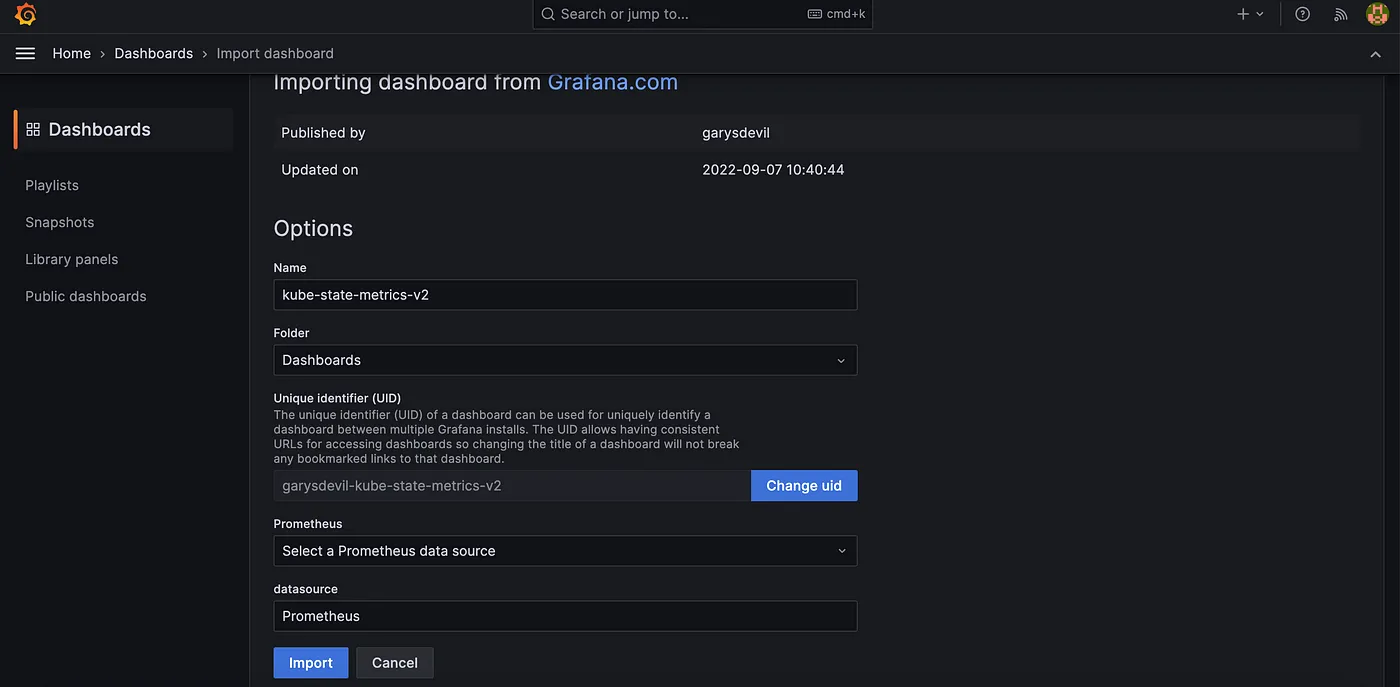1400x687 pixels.
Task: Click the Unique identifier (UID) label
Action: click(x=337, y=398)
